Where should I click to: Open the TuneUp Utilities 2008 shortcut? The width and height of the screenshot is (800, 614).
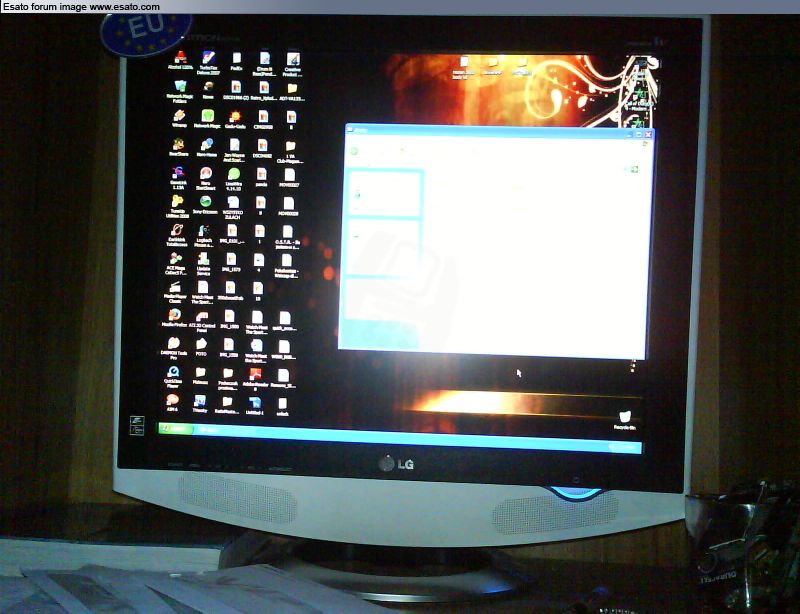coord(178,206)
